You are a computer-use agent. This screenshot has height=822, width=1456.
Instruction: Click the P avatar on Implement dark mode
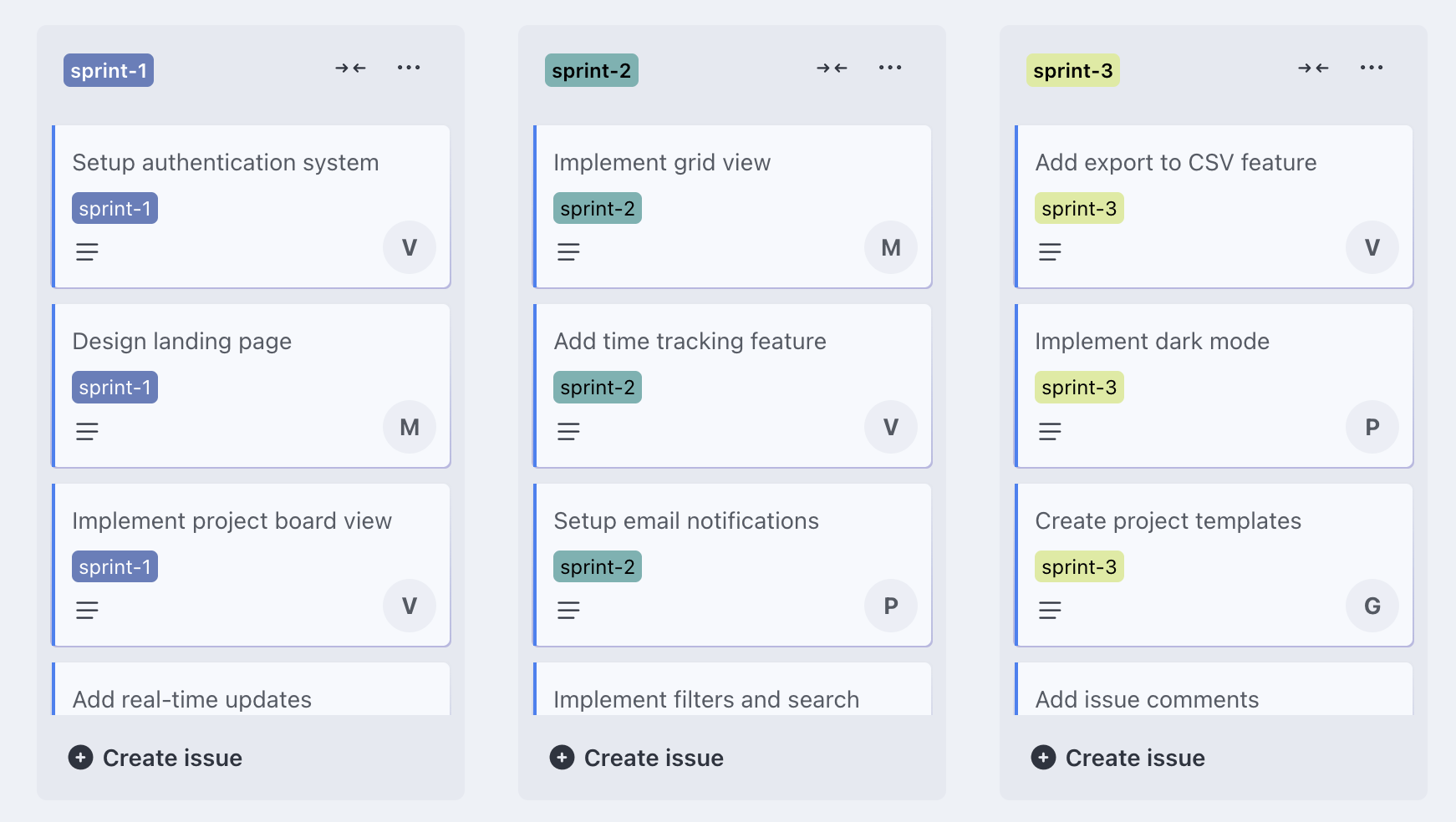tap(1372, 428)
